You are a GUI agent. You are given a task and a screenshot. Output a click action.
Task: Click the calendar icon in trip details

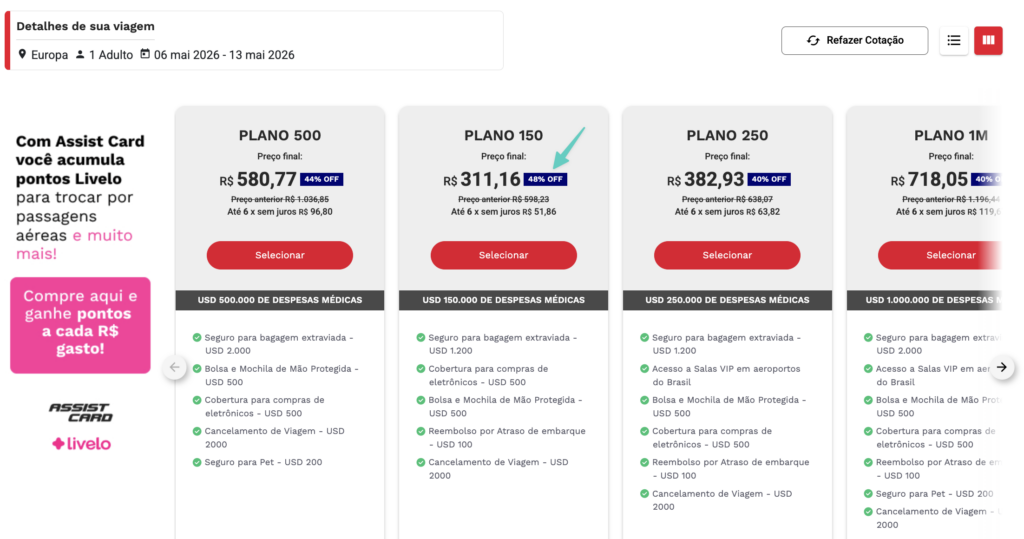pos(145,54)
